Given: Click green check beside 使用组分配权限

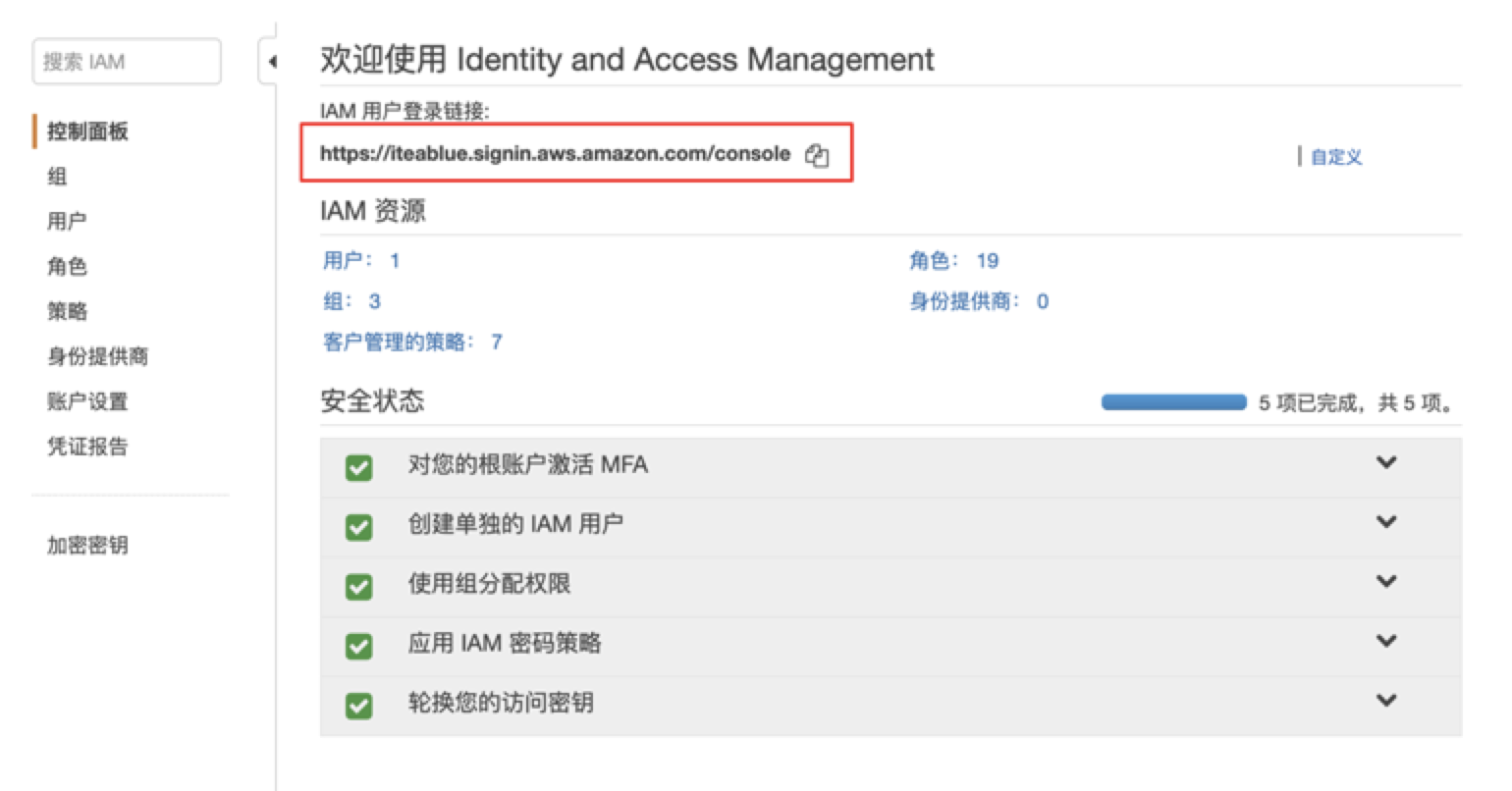Looking at the screenshot, I should click(x=359, y=587).
